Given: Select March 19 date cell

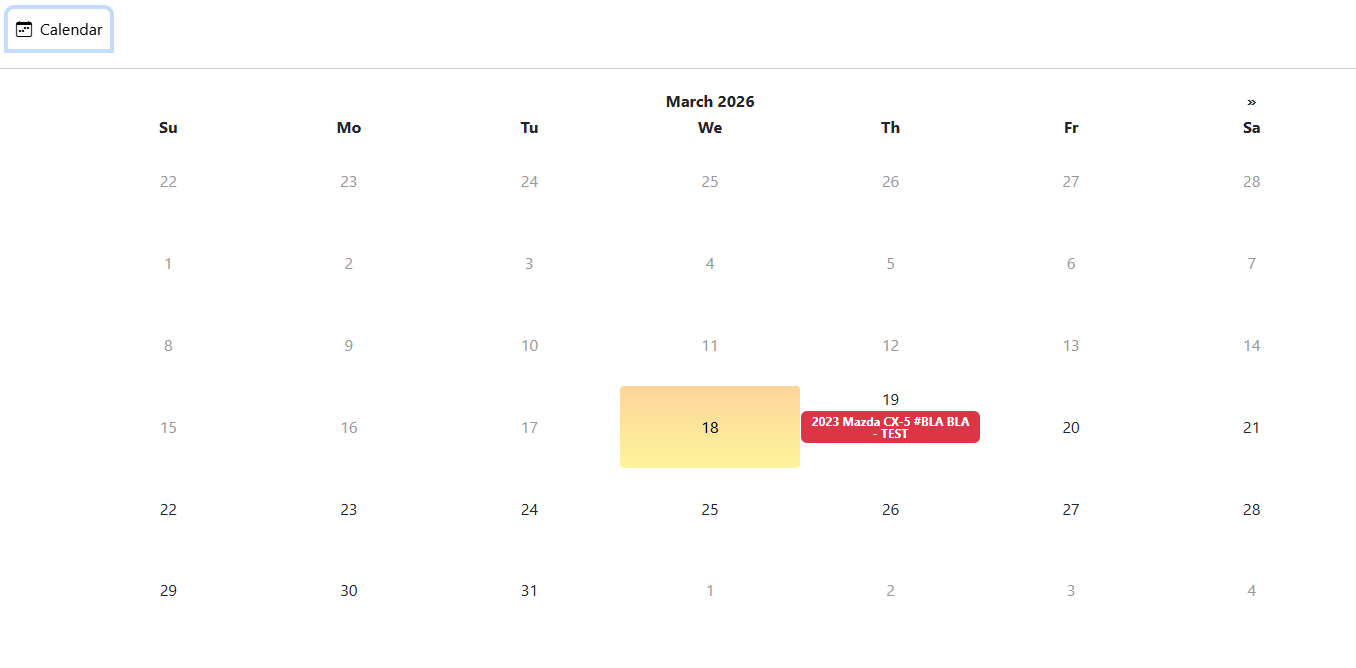Looking at the screenshot, I should click(x=890, y=399).
